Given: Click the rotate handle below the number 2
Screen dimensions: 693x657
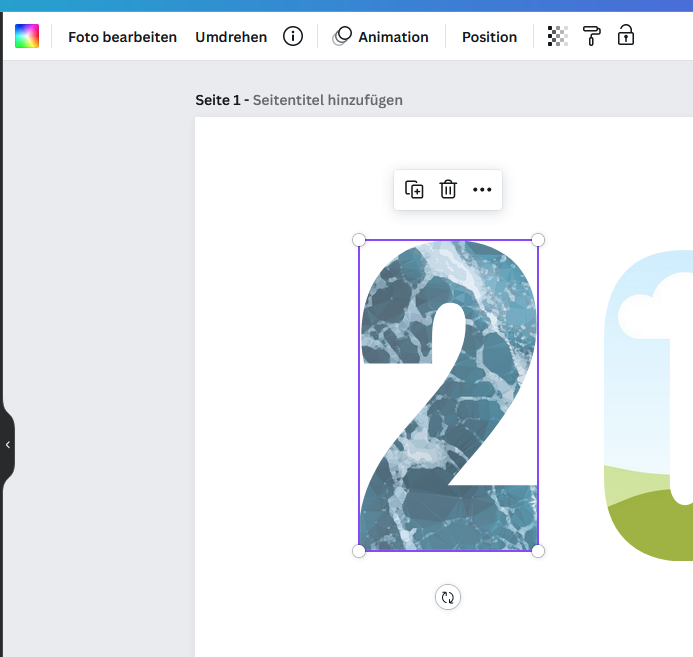Looking at the screenshot, I should (448, 598).
